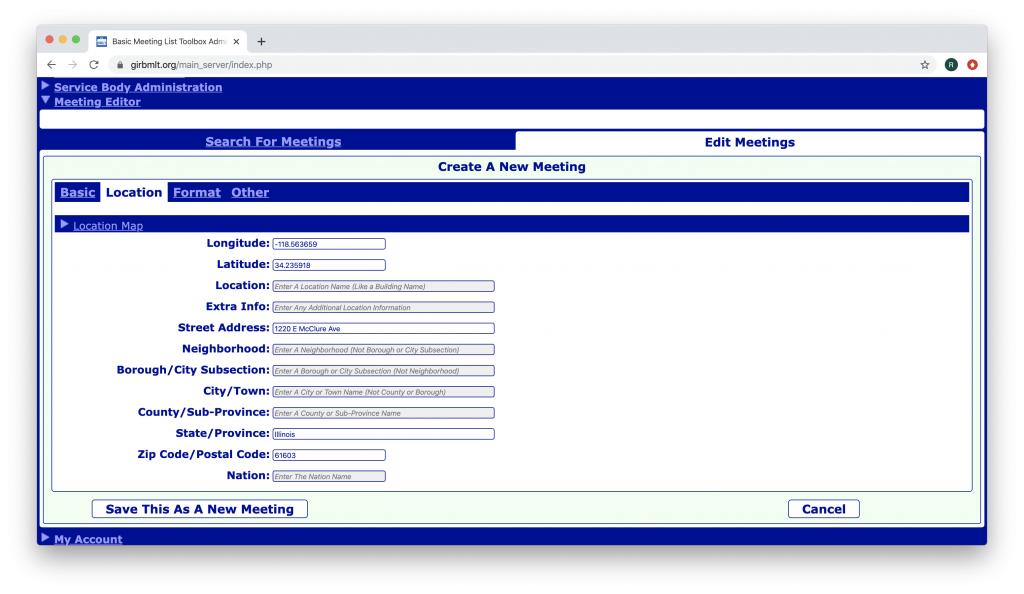Open the Other sub-tab
Viewport: 1024px width, 594px height.
coord(250,192)
